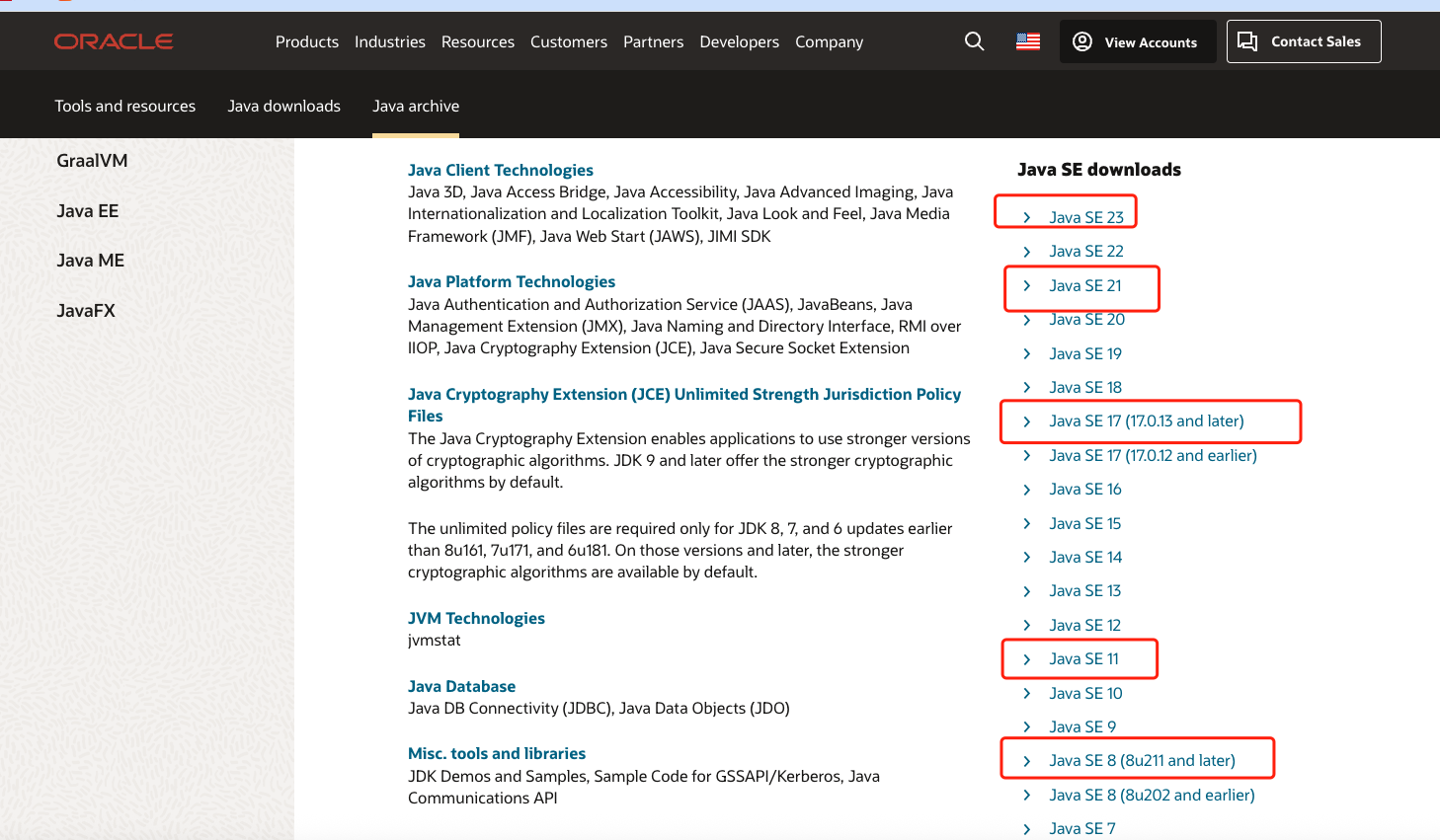Click chevron beside Java SE 16
This screenshot has height=840, width=1440.
click(x=1027, y=490)
